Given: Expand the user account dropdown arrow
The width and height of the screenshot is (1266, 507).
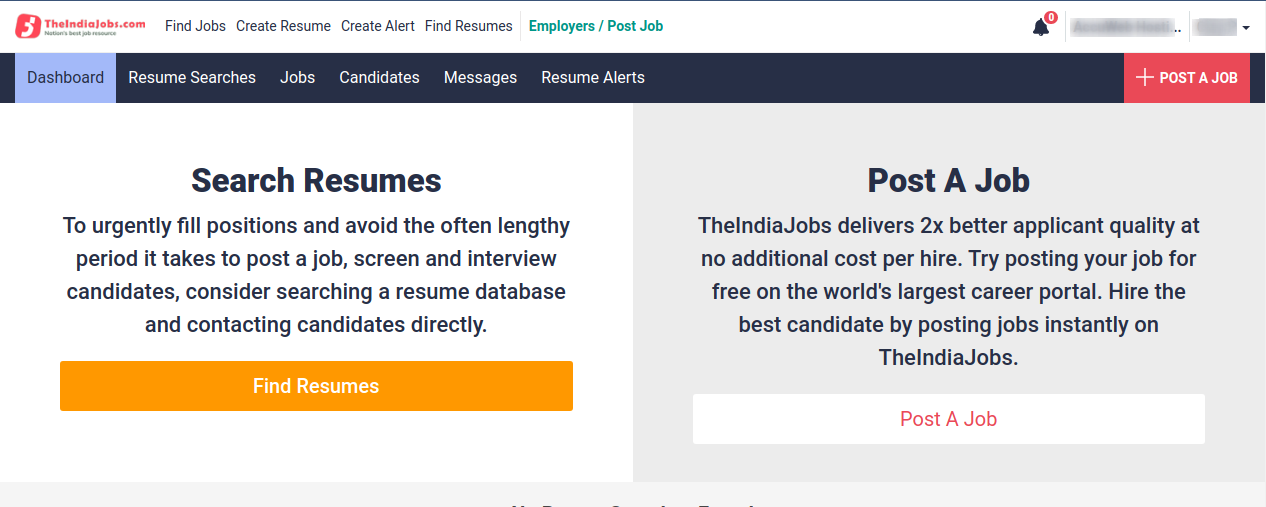Looking at the screenshot, I should pyautogui.click(x=1246, y=28).
